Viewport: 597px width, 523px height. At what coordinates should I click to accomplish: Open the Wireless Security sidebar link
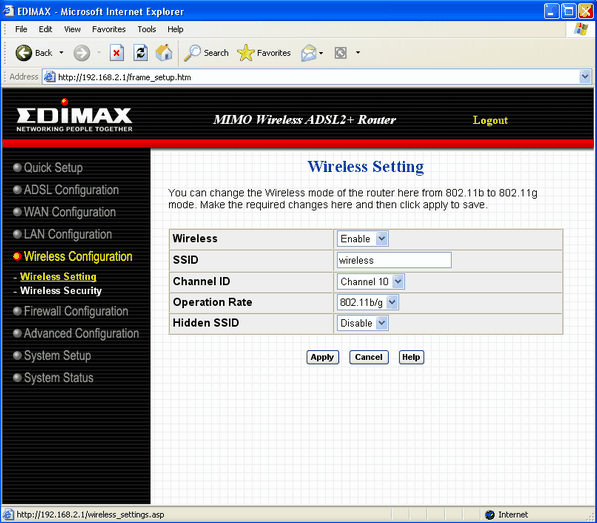61,291
